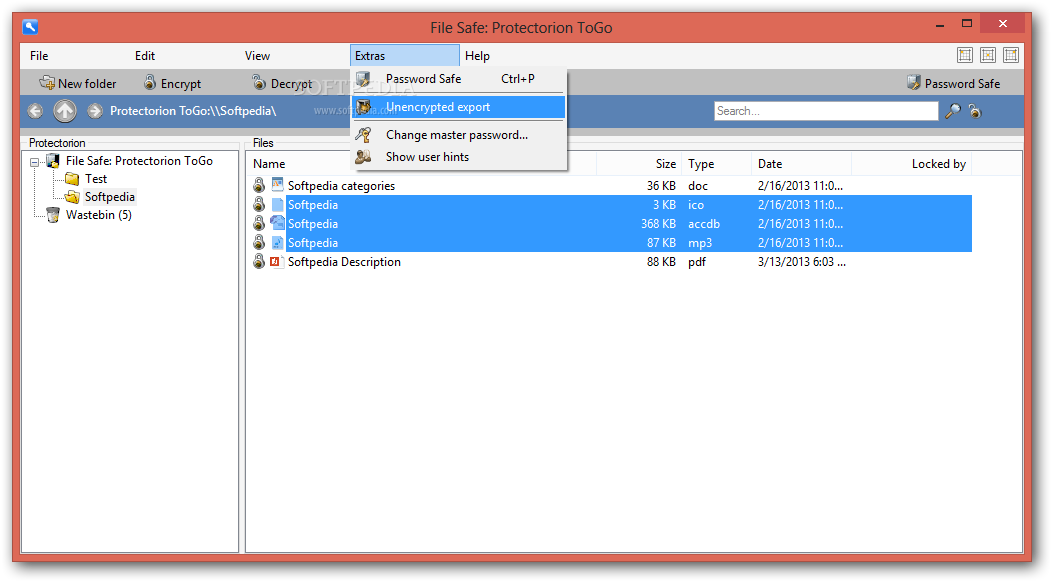Click the Change master password keys icon

364,135
